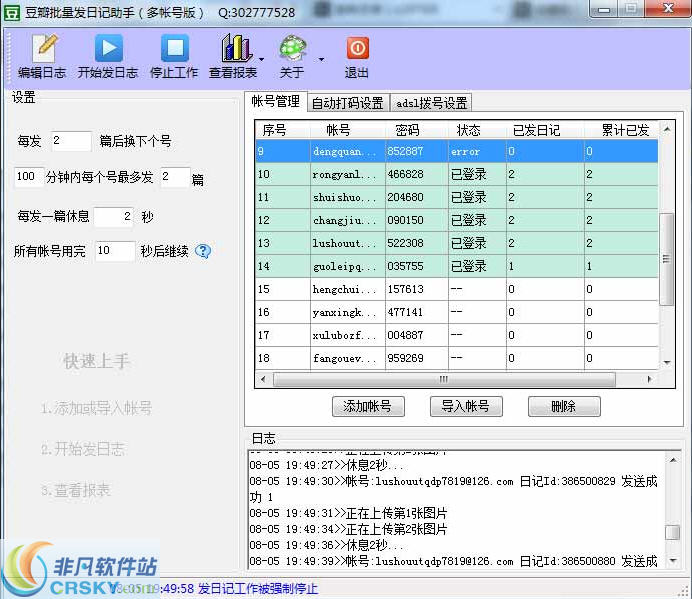Open the adsl拨号设置 tab
This screenshot has width=692, height=599.
tap(431, 103)
